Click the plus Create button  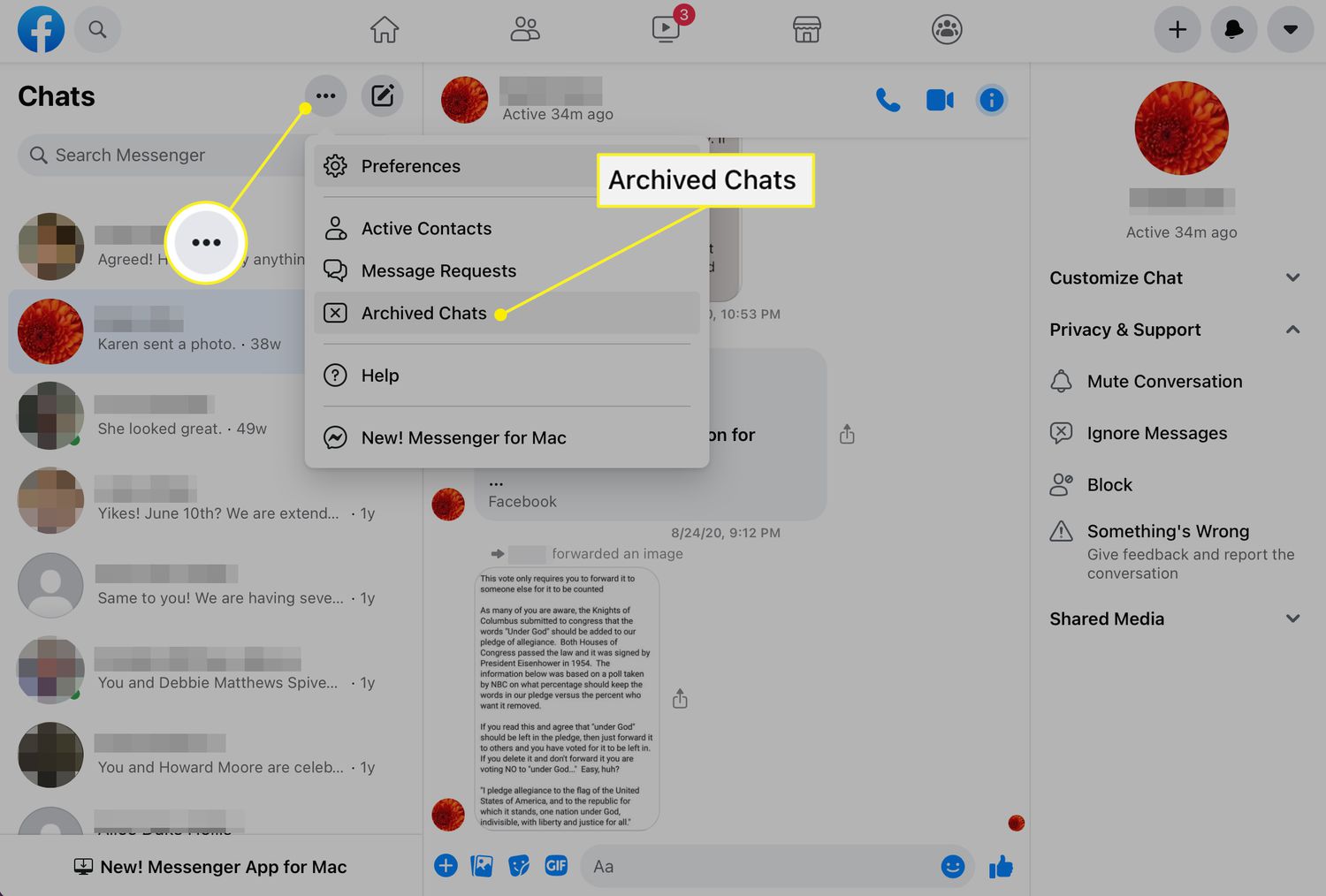[x=1177, y=29]
